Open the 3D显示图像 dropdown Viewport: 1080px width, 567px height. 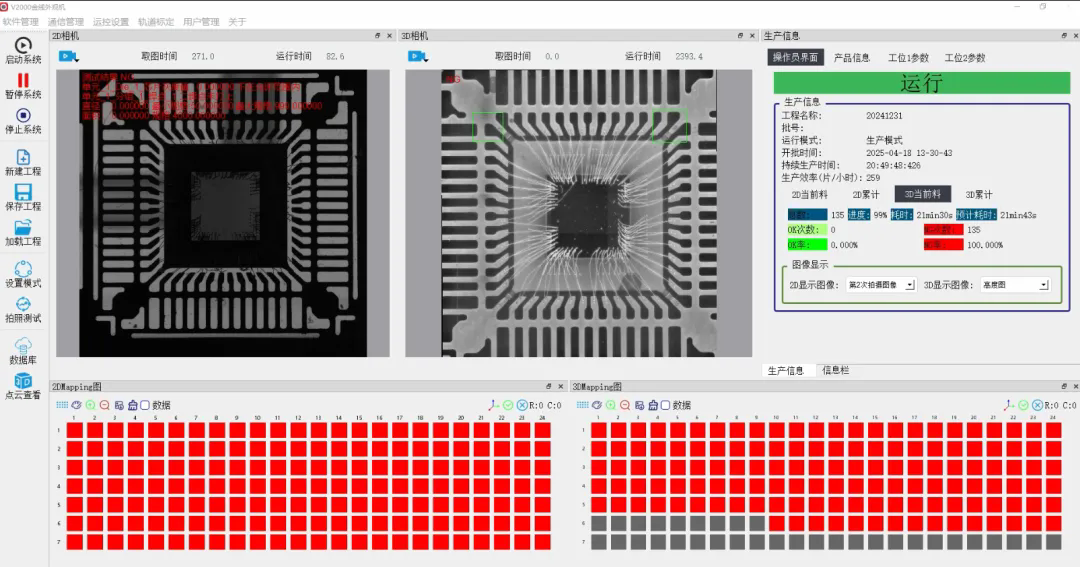1043,285
